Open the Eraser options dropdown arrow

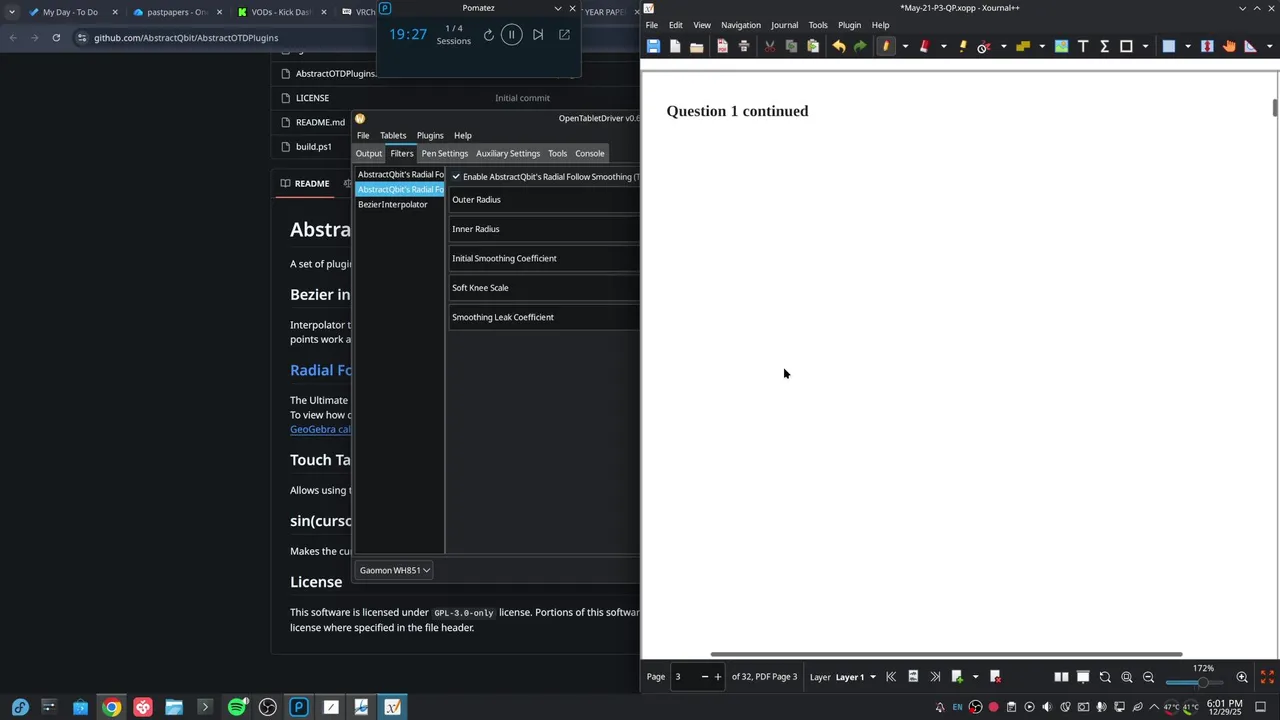point(943,46)
